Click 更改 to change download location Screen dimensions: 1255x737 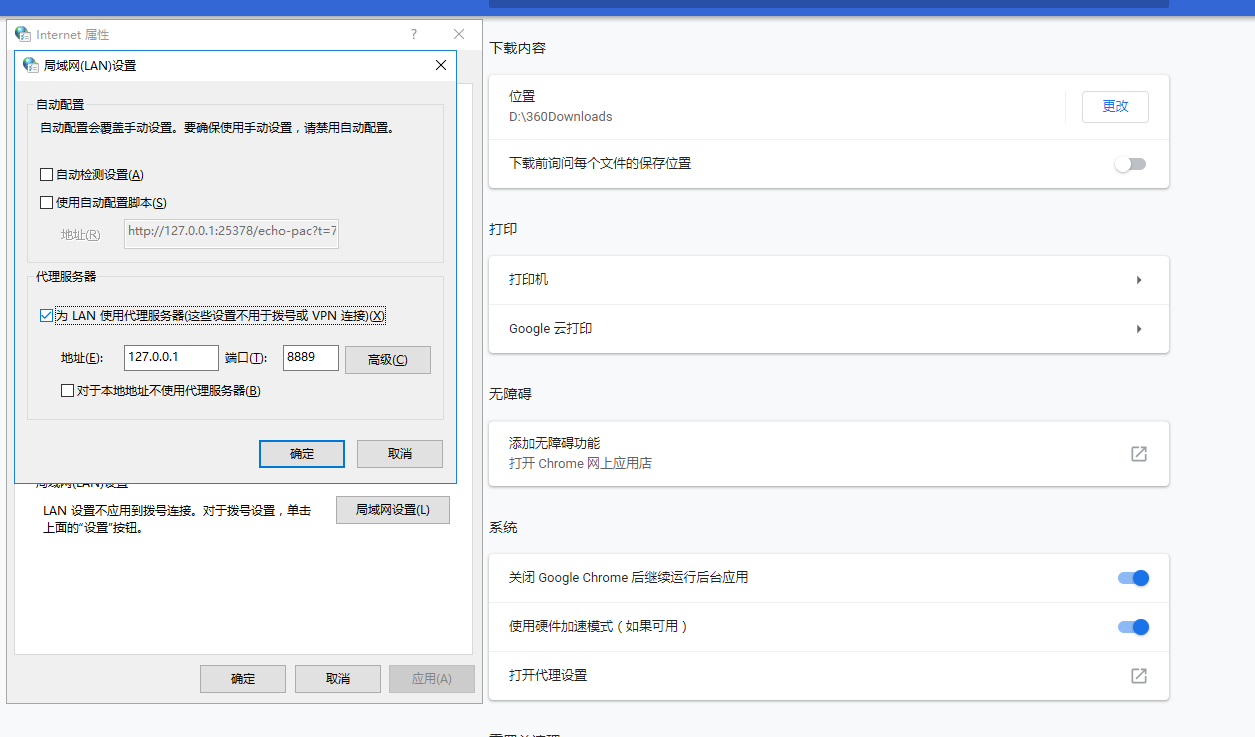click(1114, 106)
